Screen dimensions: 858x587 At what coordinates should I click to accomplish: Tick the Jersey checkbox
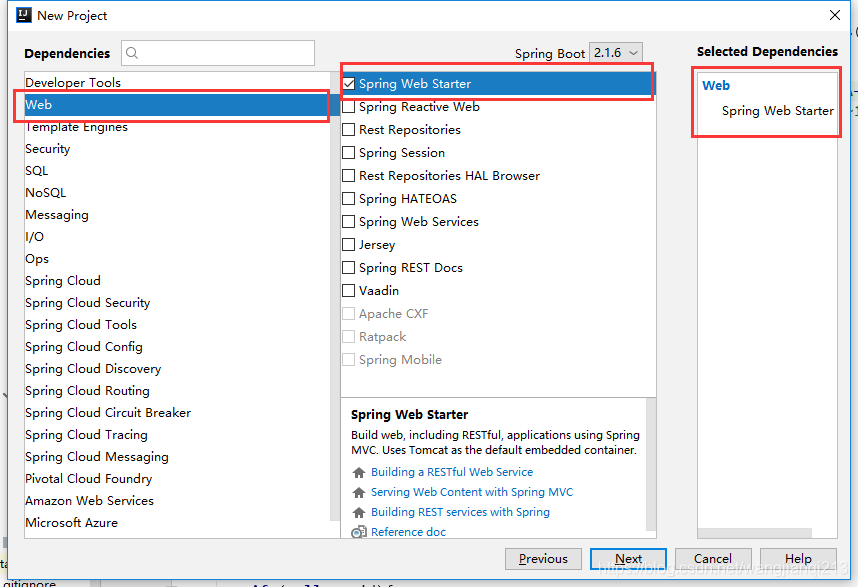point(349,245)
